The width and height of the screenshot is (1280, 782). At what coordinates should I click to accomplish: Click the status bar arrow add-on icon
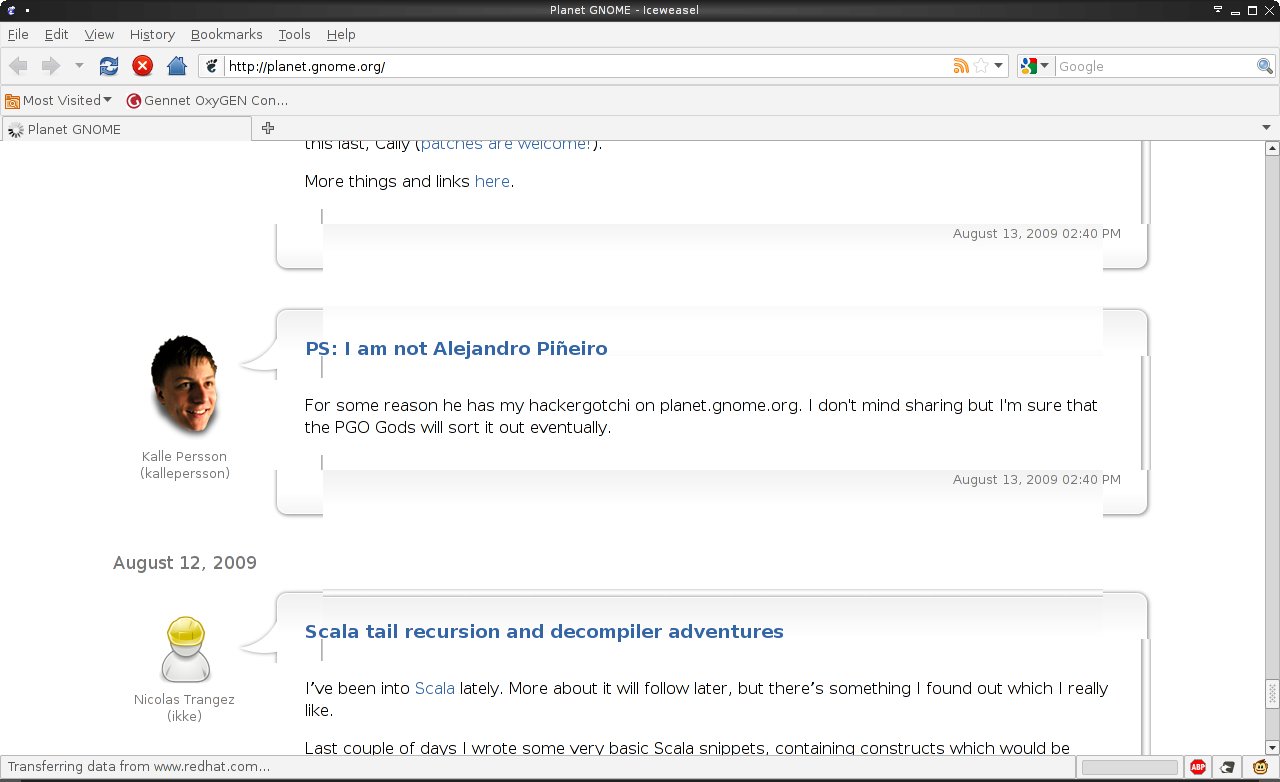[1227, 767]
